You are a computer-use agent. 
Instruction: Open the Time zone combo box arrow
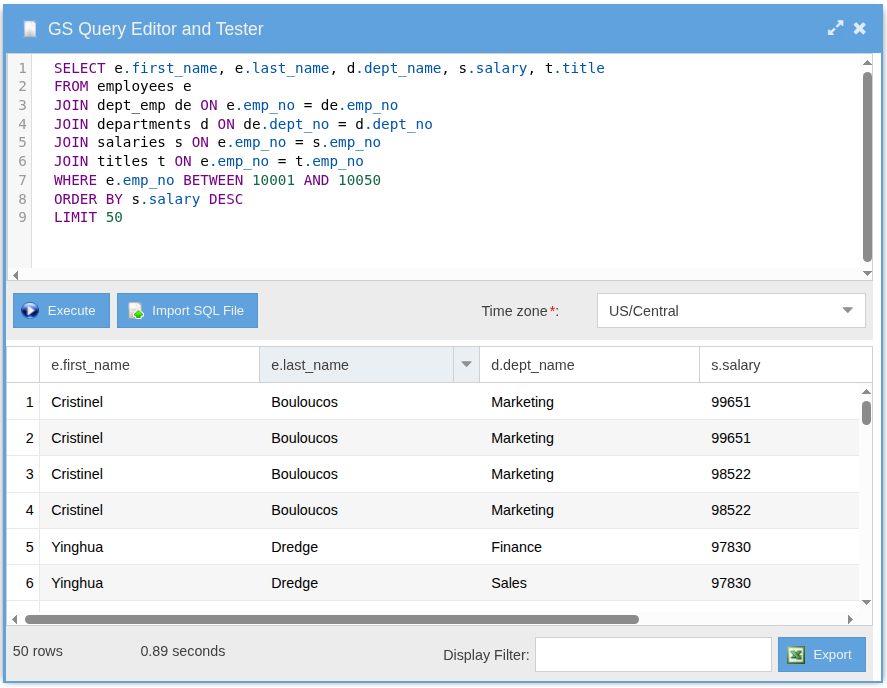(x=847, y=311)
